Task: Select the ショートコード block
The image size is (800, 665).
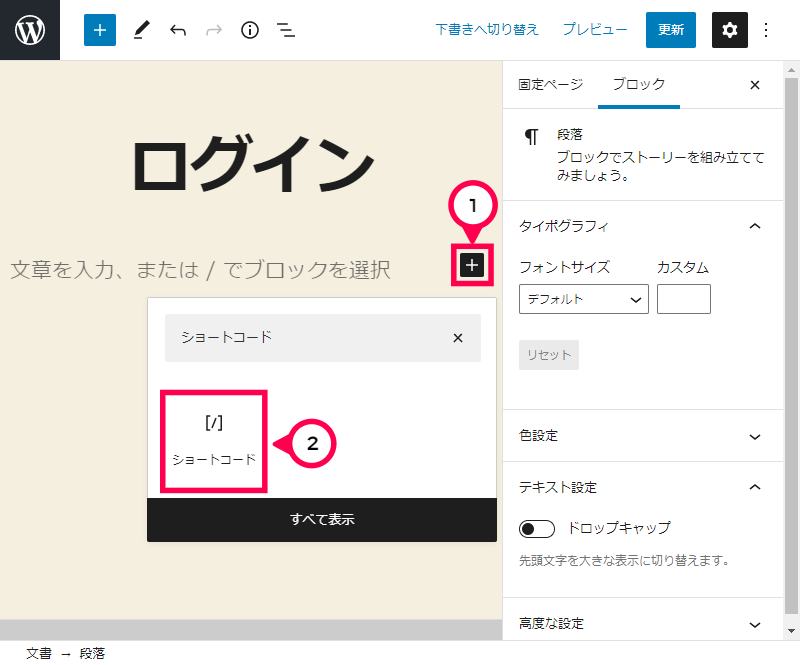Action: pos(214,441)
